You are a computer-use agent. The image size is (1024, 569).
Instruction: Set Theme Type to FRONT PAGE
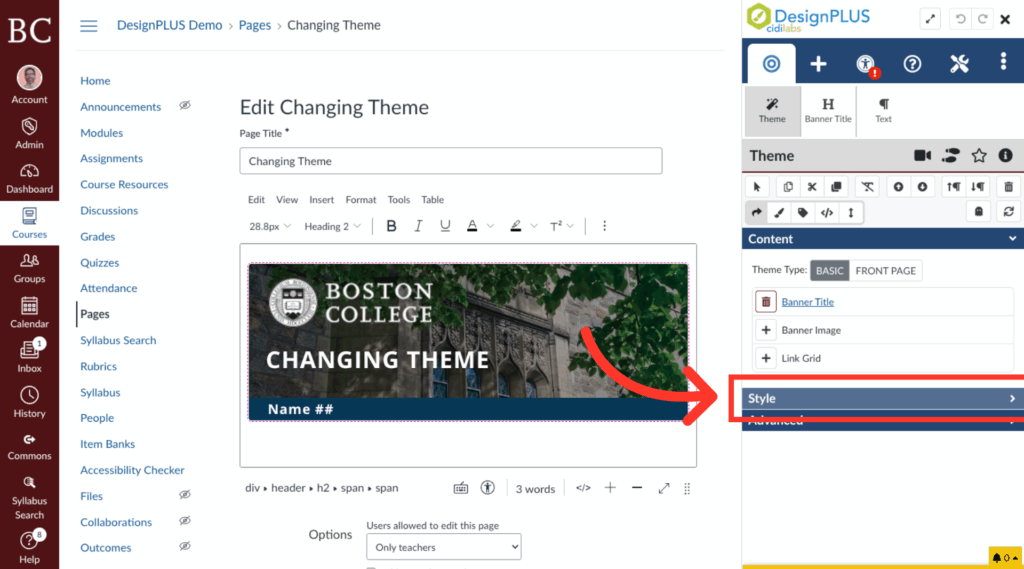coord(886,270)
